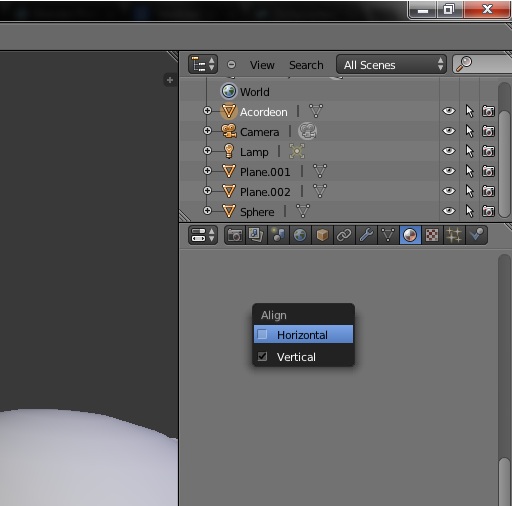
Task: Click the Lamp data icon beside Lamp
Action: (297, 151)
